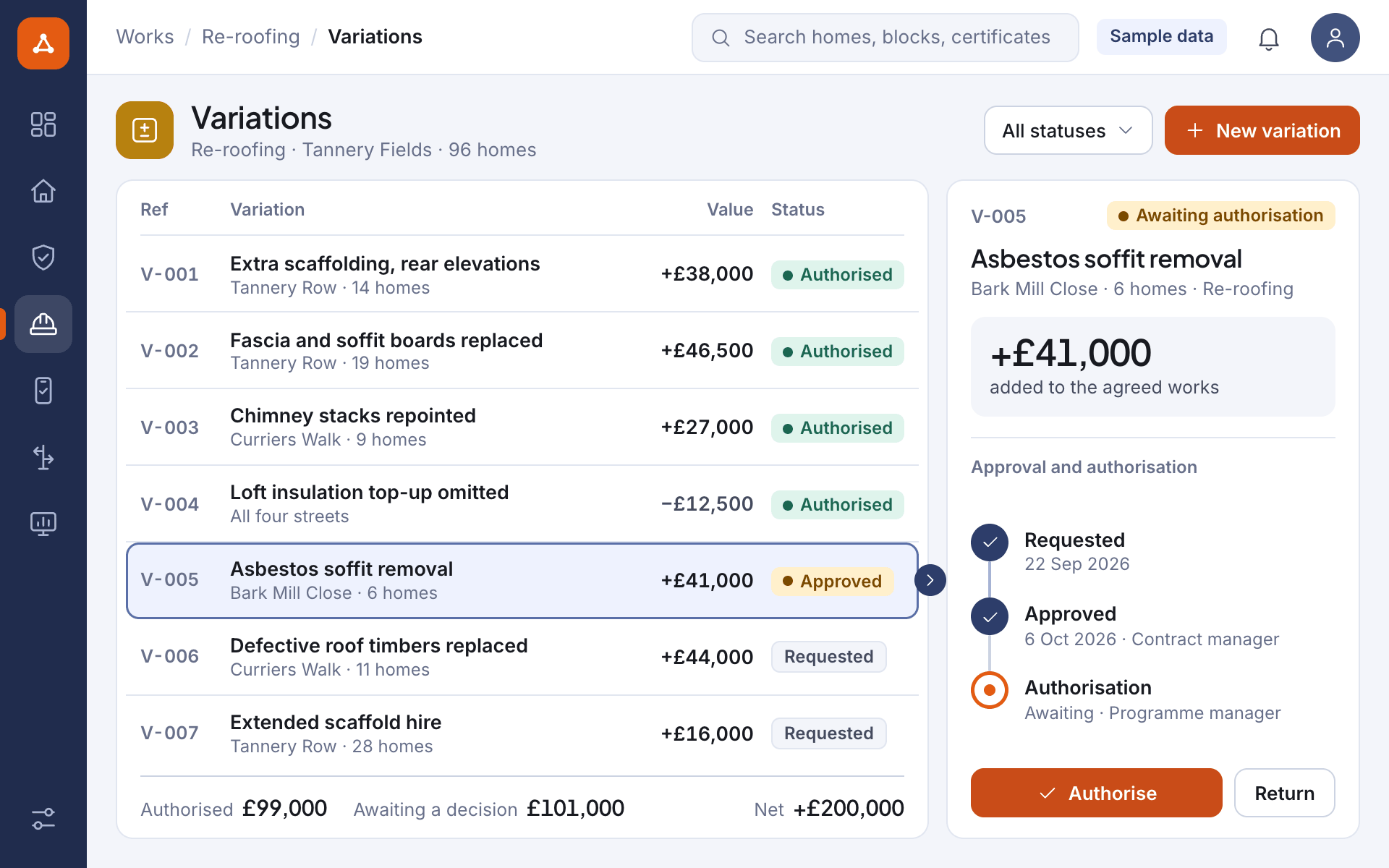Screen dimensions: 1389x868
Task: Select Asbestos soffit removal in the table
Action: point(522,581)
